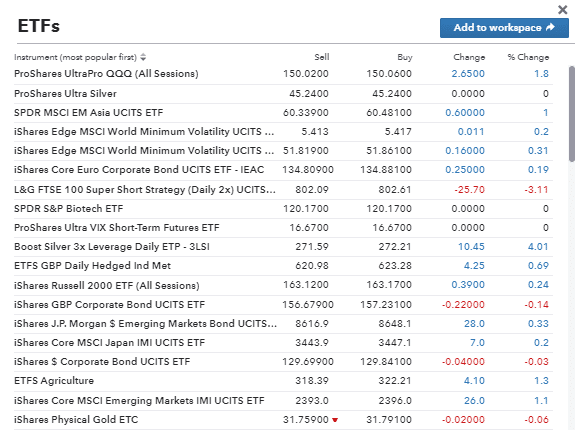Click sell price 2393.0

pos(312,400)
